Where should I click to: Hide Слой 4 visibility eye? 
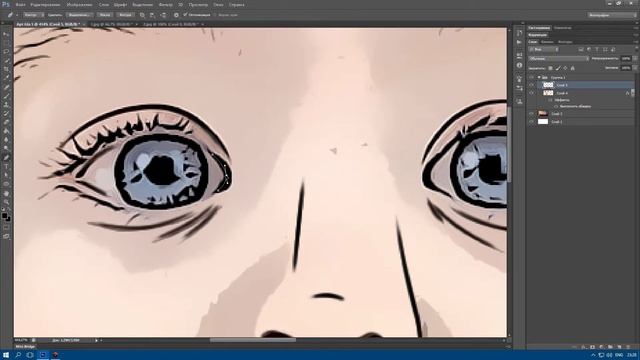click(531, 93)
